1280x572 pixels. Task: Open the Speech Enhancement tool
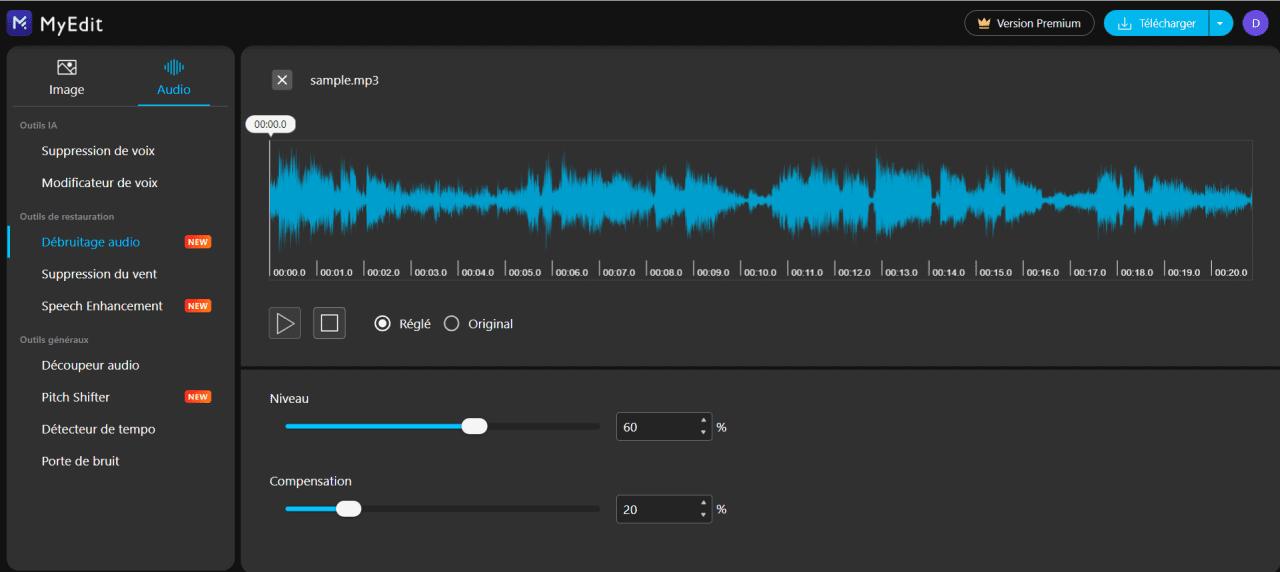102,306
